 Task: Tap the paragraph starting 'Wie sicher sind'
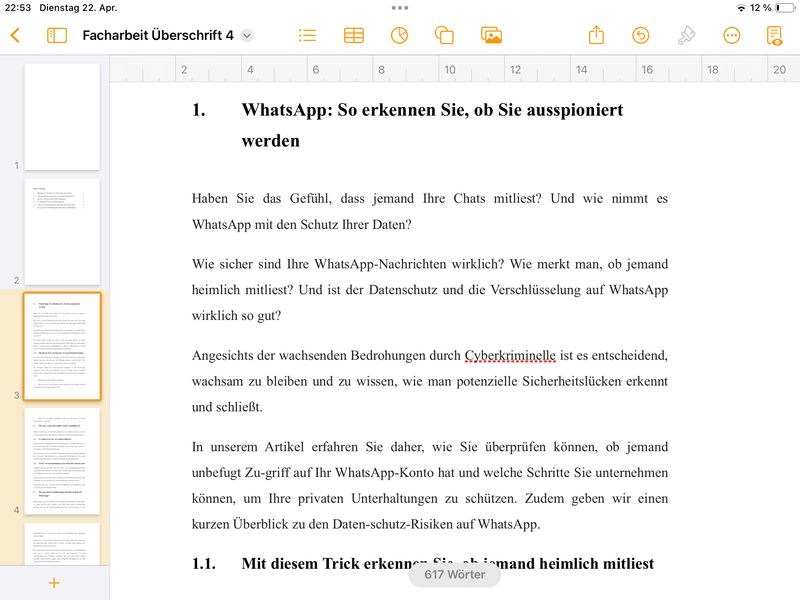pyautogui.click(x=430, y=290)
